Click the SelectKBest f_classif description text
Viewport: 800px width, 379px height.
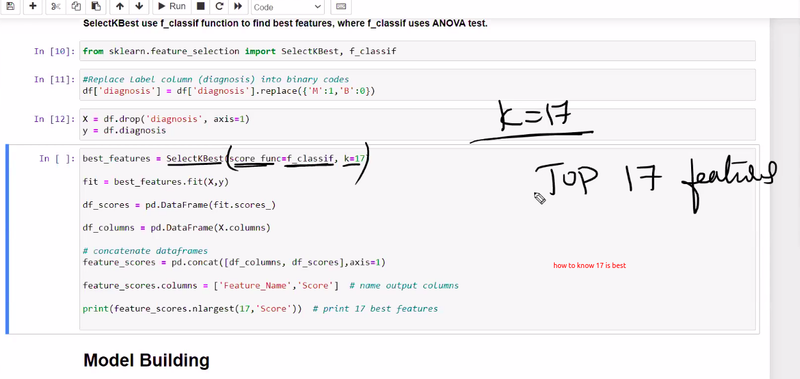tap(286, 23)
